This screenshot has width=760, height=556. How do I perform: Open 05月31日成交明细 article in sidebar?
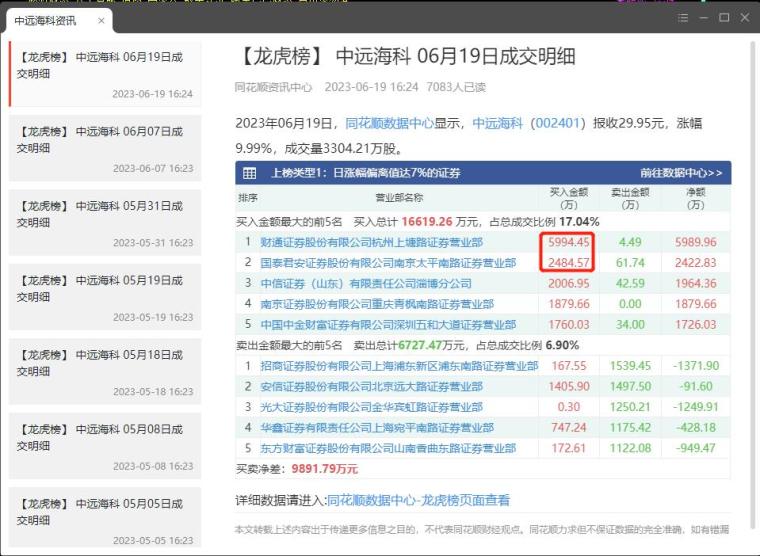(x=105, y=222)
